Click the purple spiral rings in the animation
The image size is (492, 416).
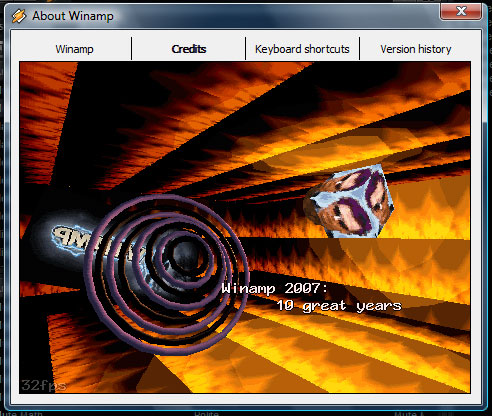tap(167, 274)
